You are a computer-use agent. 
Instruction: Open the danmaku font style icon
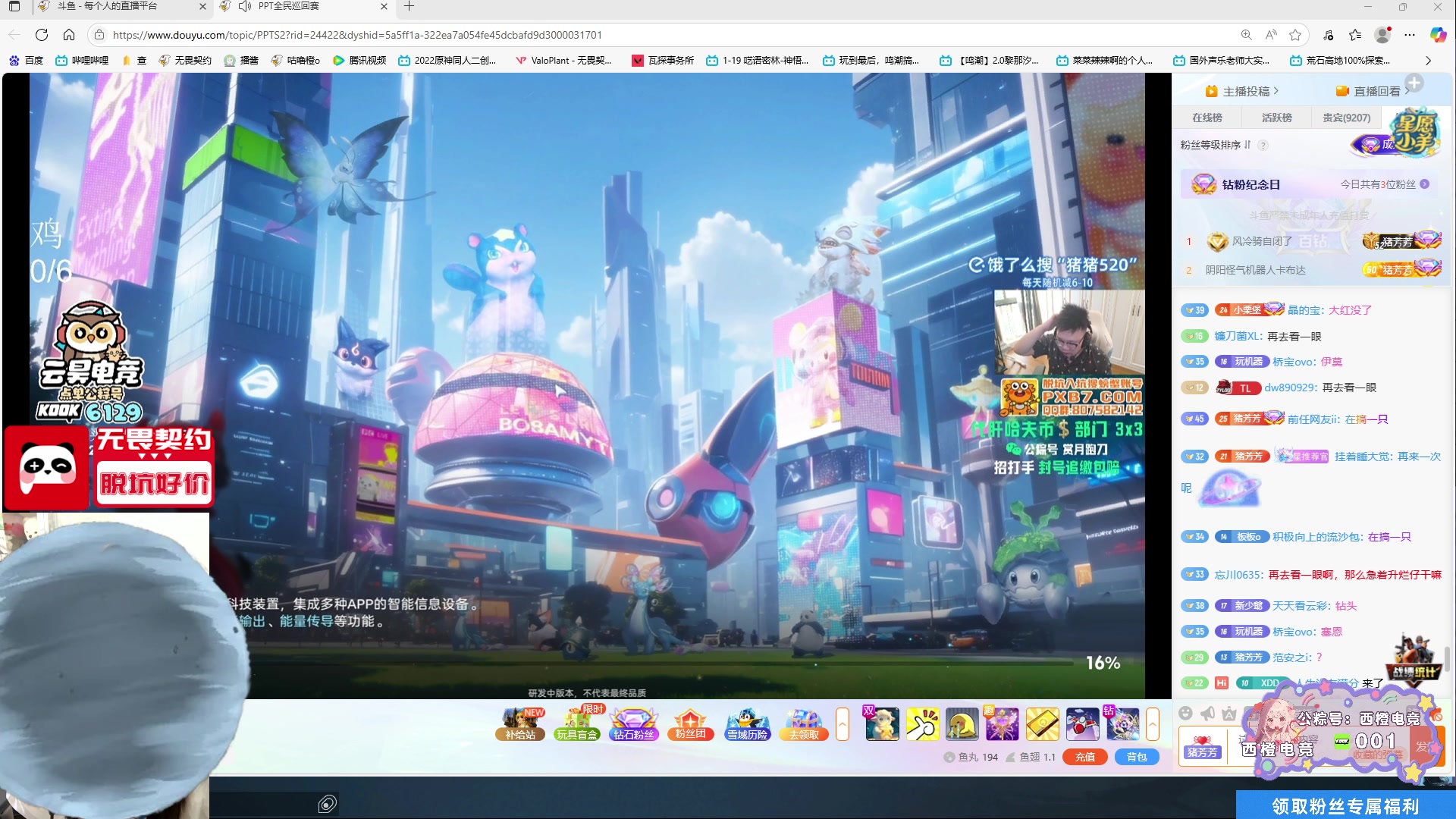pyautogui.click(x=1229, y=713)
